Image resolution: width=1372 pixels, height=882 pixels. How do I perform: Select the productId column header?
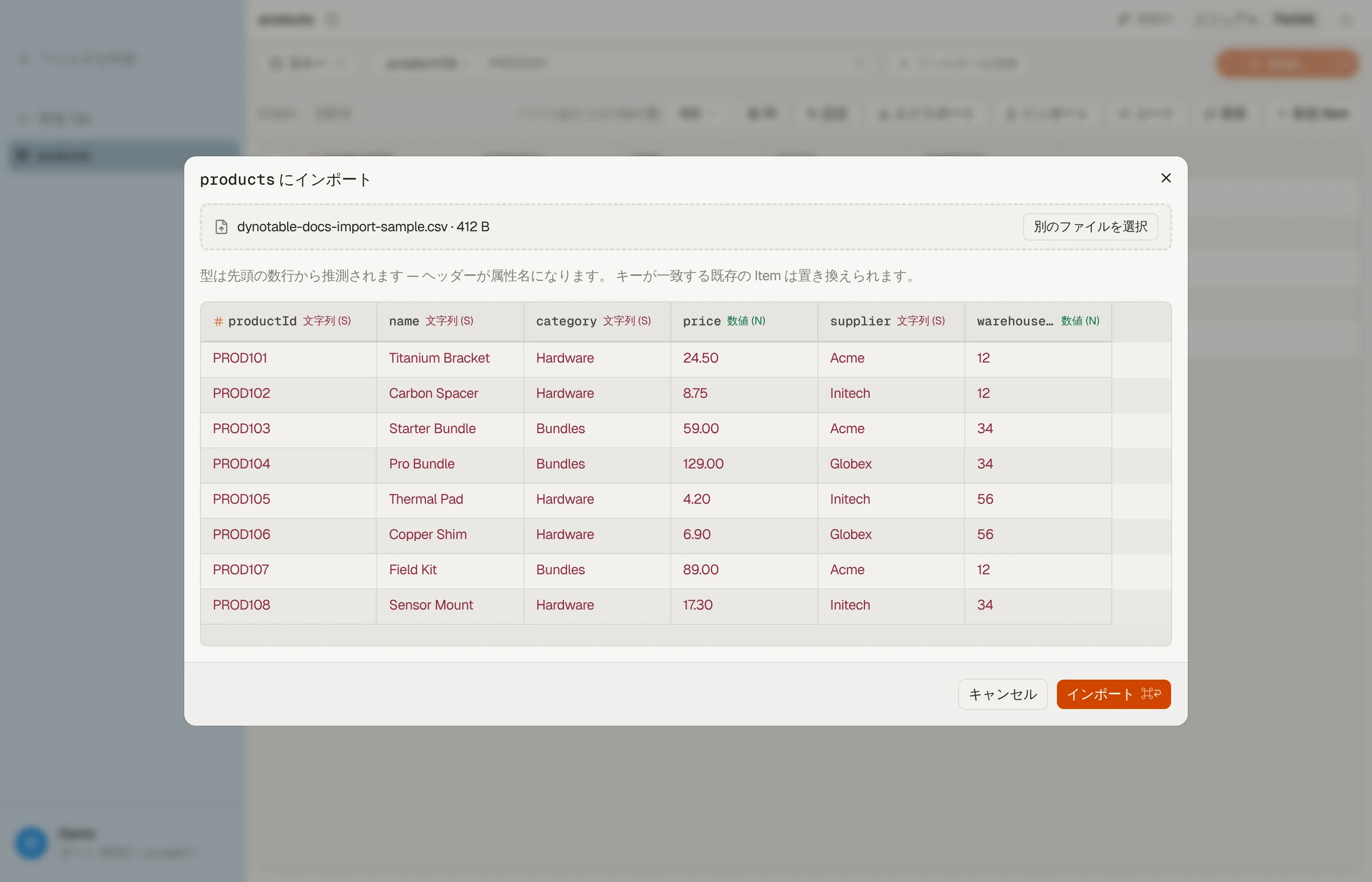tap(289, 321)
